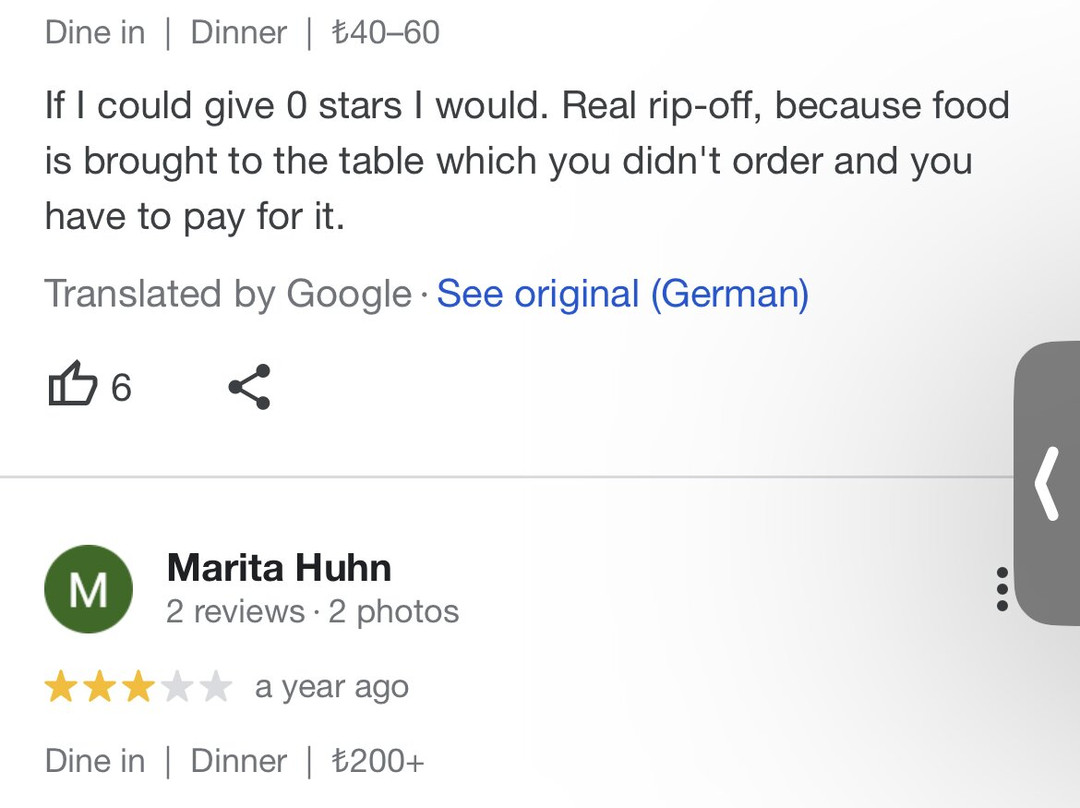Share the rip-off review
Screen dimensions: 1080x808
click(249, 387)
